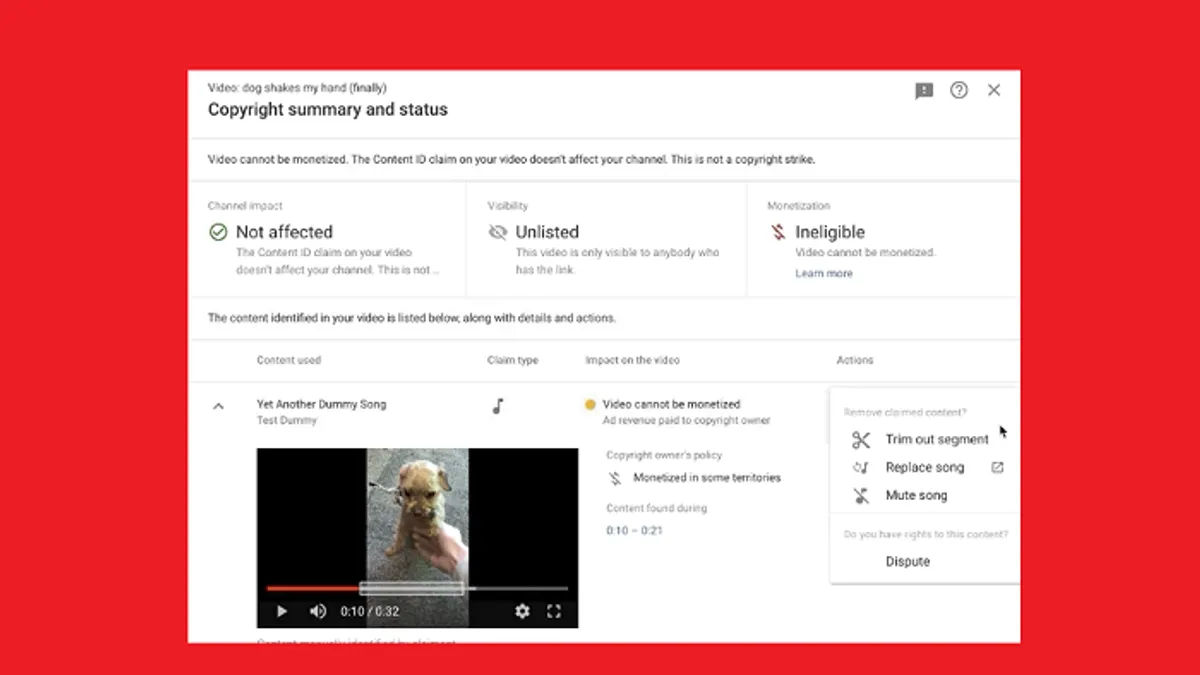Image resolution: width=1200 pixels, height=675 pixels.
Task: Click the Content found during label
Action: click(656, 508)
